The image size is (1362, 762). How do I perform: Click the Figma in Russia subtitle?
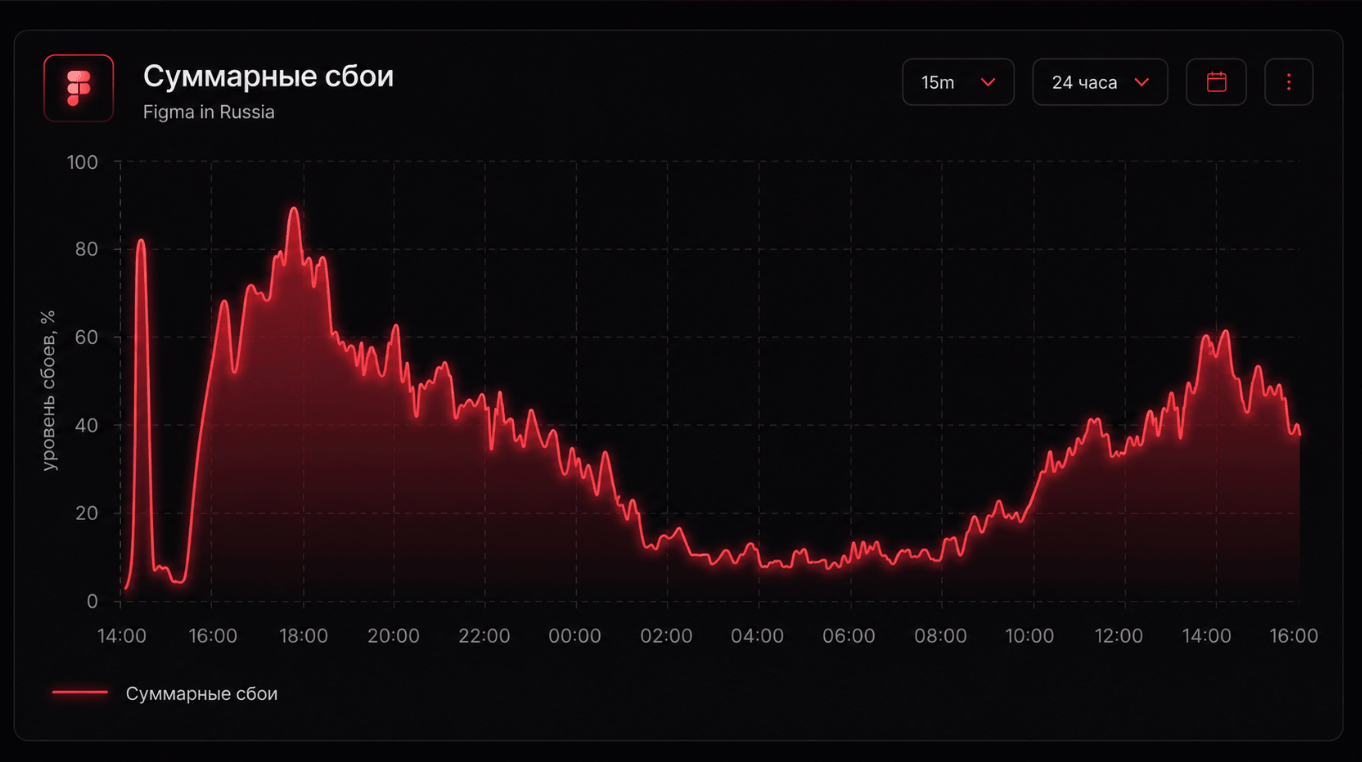pyautogui.click(x=209, y=112)
